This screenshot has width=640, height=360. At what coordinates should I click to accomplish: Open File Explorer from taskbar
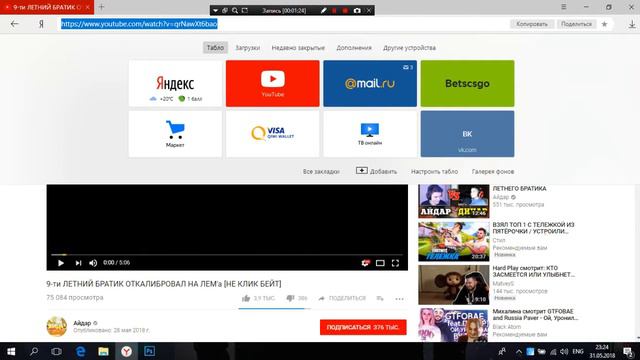point(103,351)
